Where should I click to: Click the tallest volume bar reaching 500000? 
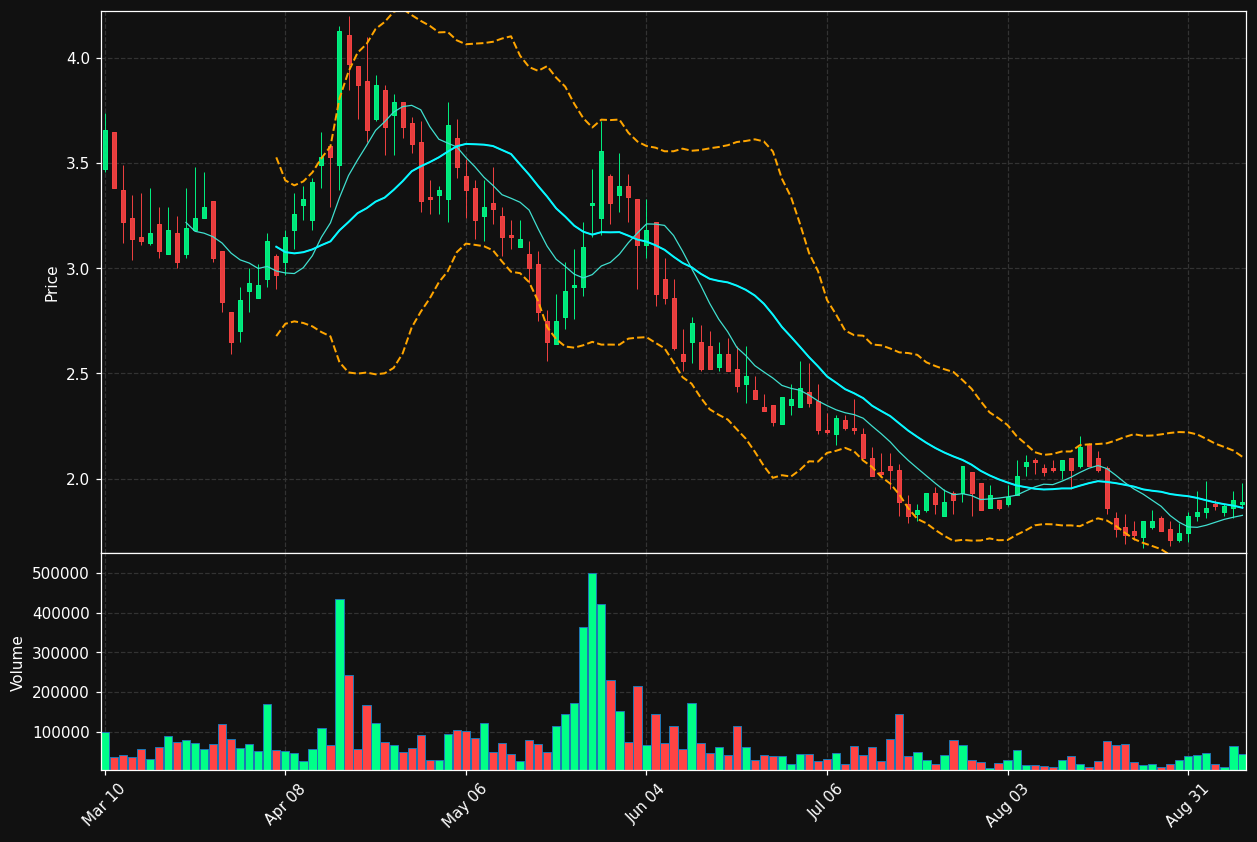pos(592,672)
